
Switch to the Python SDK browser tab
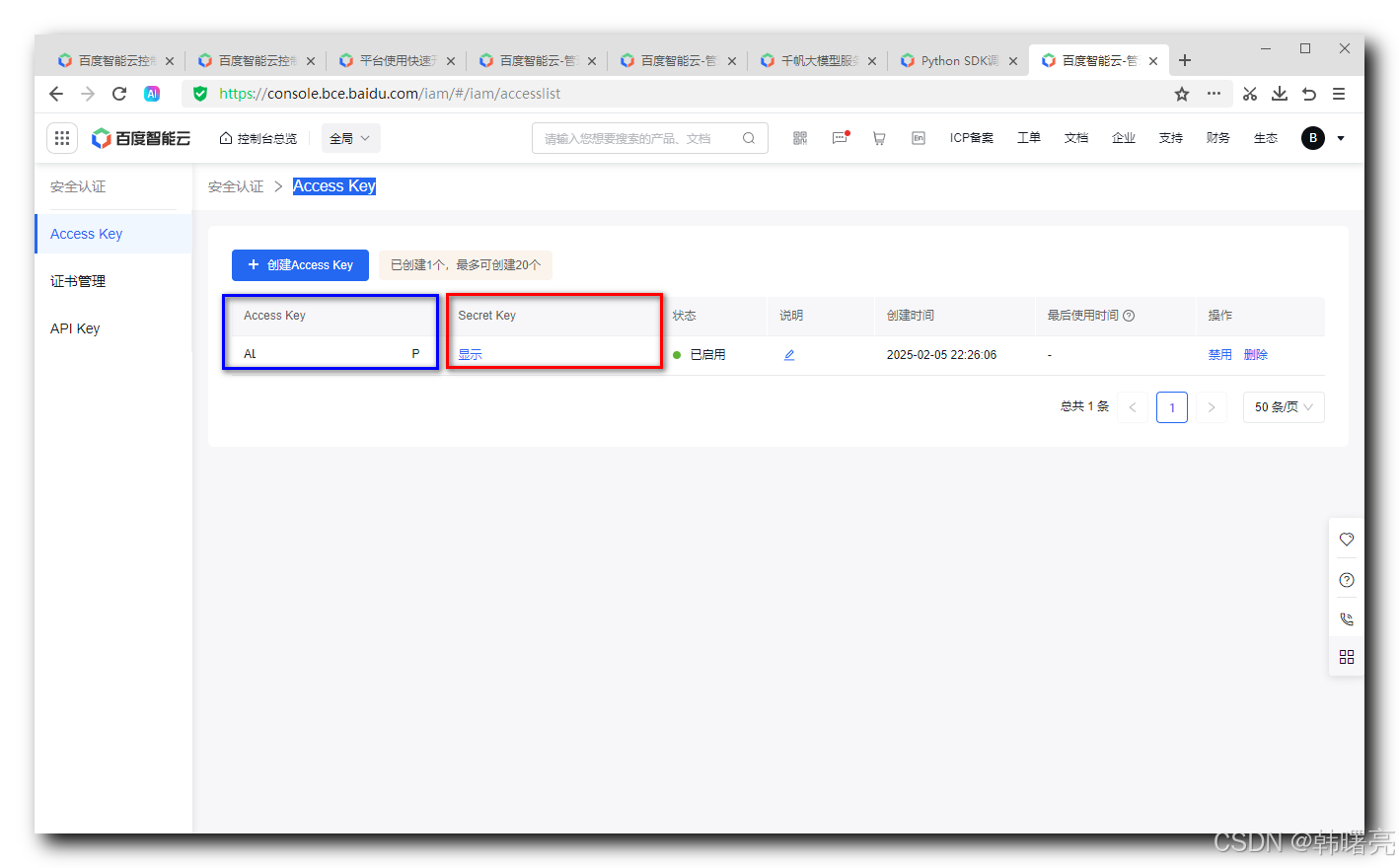pos(959,61)
